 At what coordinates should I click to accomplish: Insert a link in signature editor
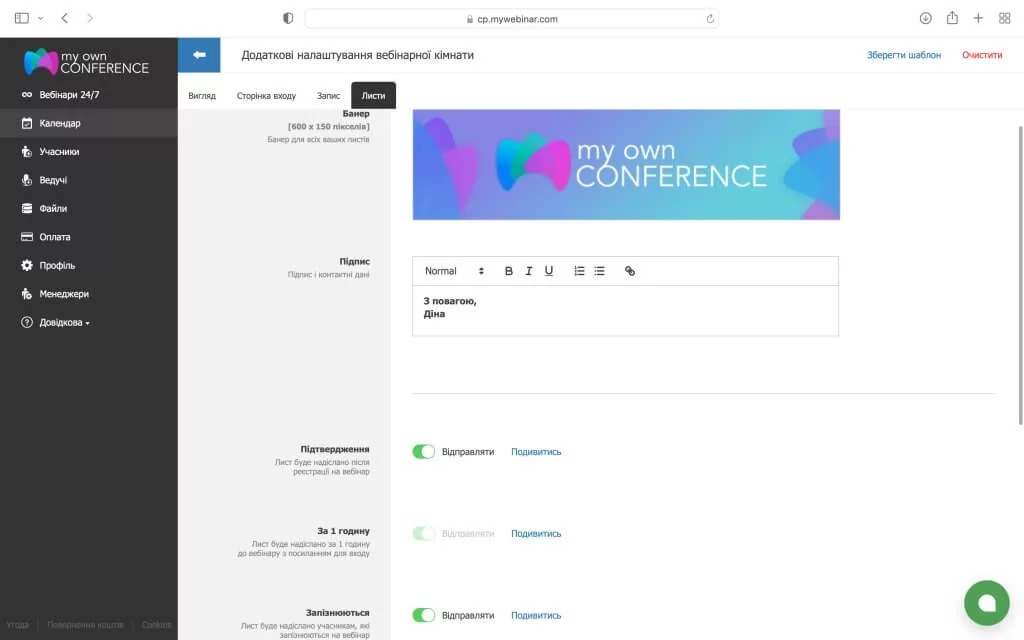pos(630,271)
